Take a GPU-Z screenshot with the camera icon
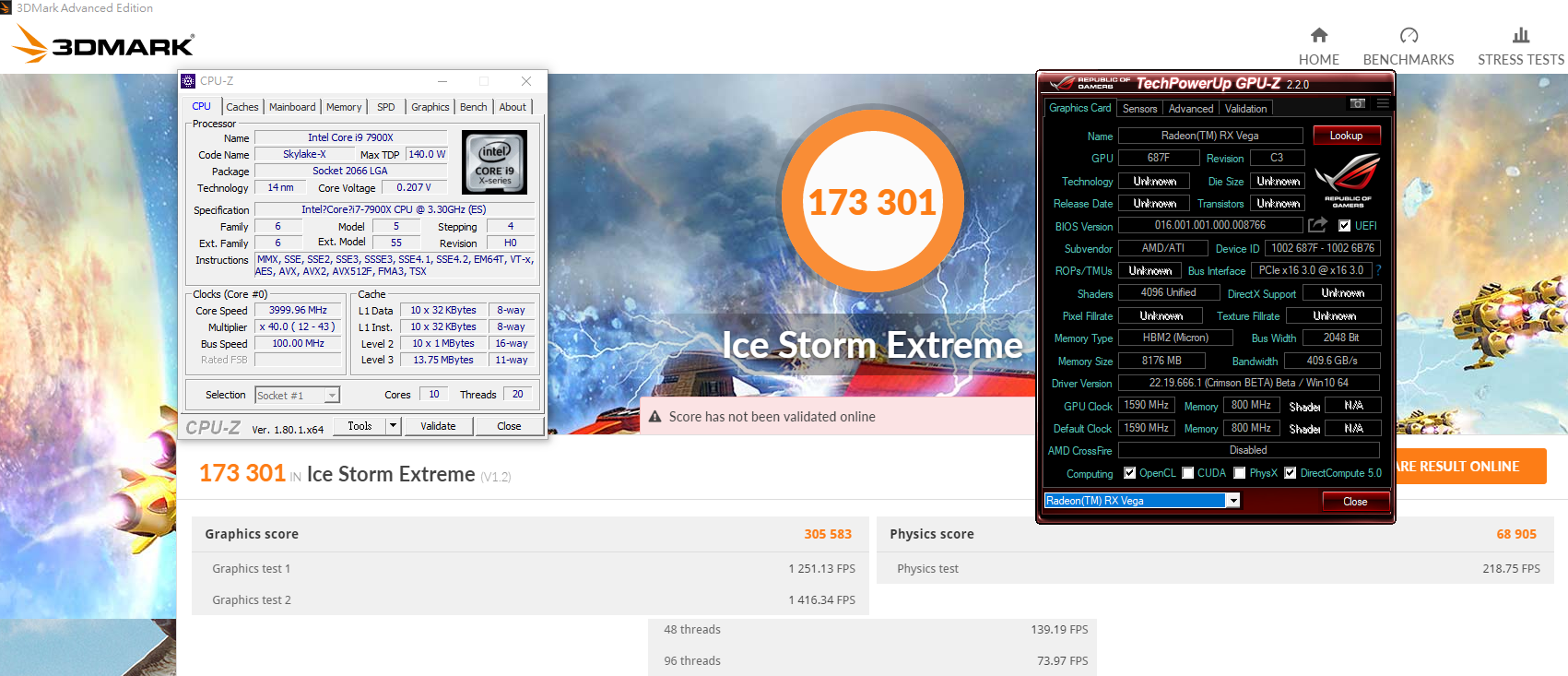The image size is (1568, 676). coord(1358,103)
